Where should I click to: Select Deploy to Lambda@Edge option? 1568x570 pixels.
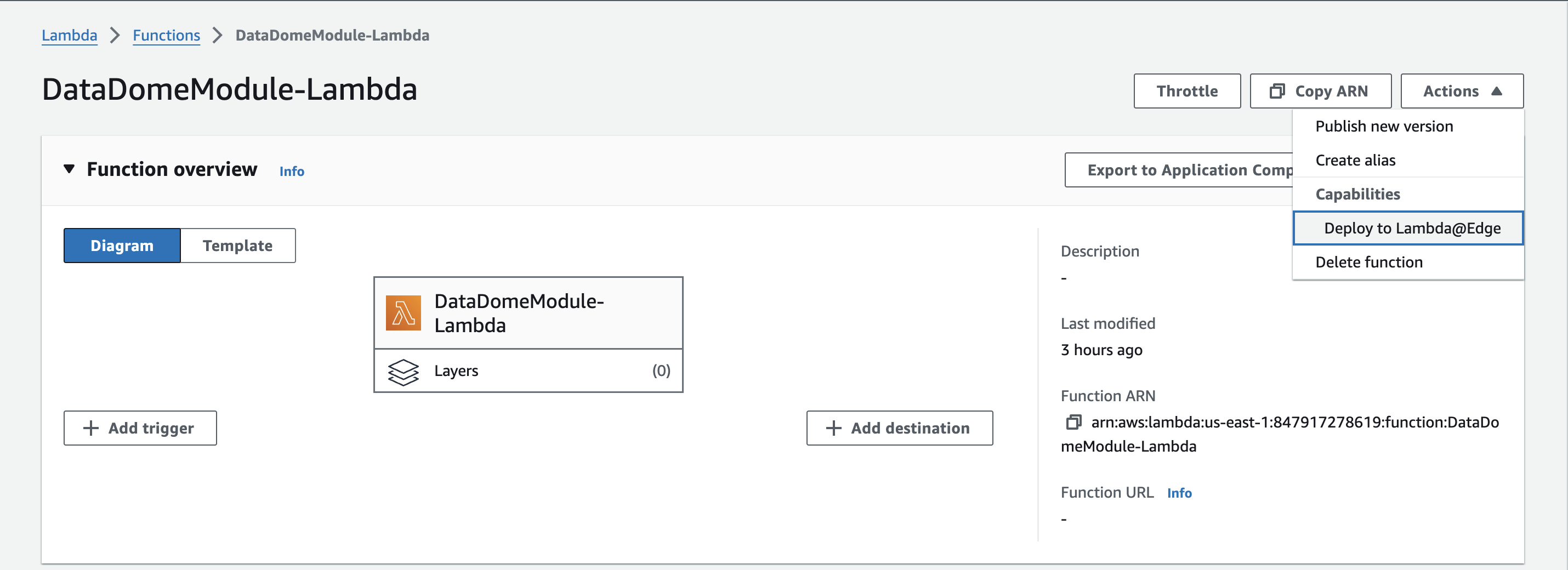tap(1407, 228)
